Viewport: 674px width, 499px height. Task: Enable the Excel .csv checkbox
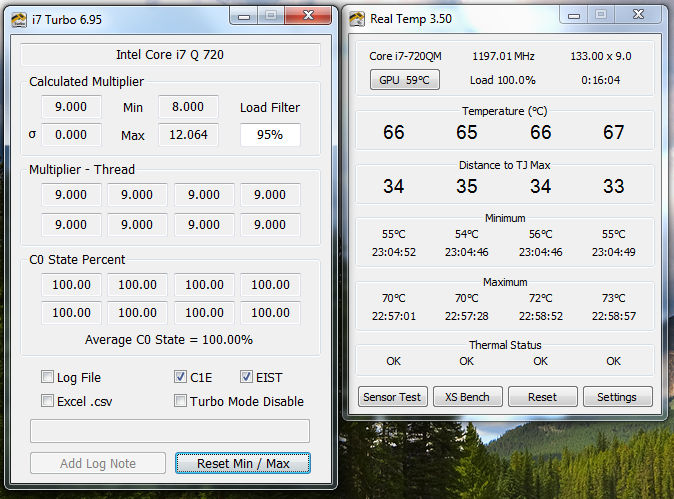pos(47,401)
